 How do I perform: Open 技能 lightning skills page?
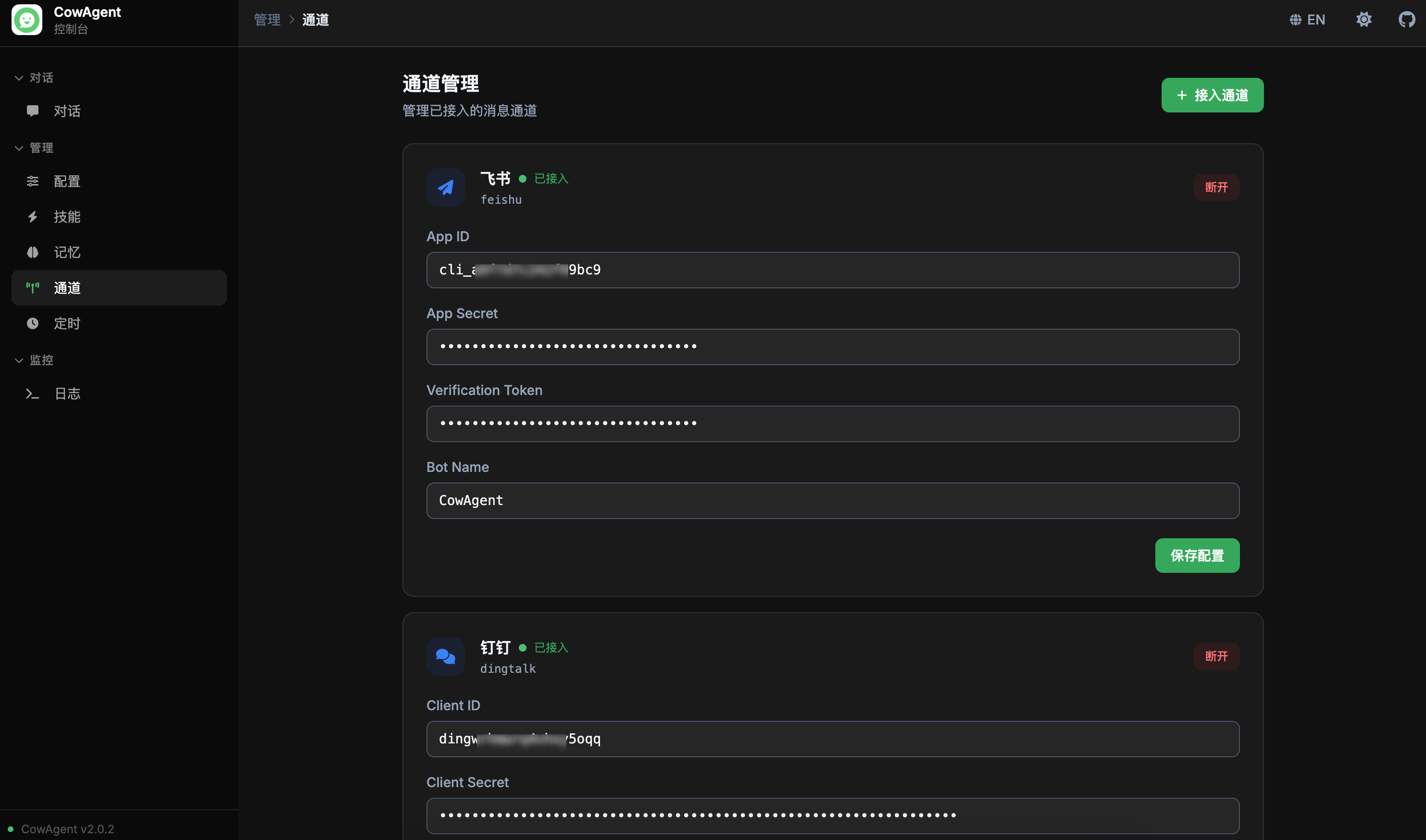[67, 217]
